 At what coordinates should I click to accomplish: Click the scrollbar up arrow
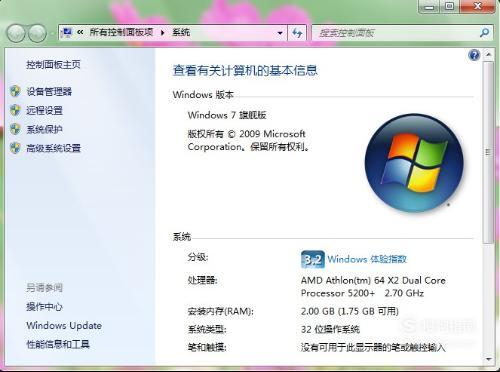(x=488, y=54)
